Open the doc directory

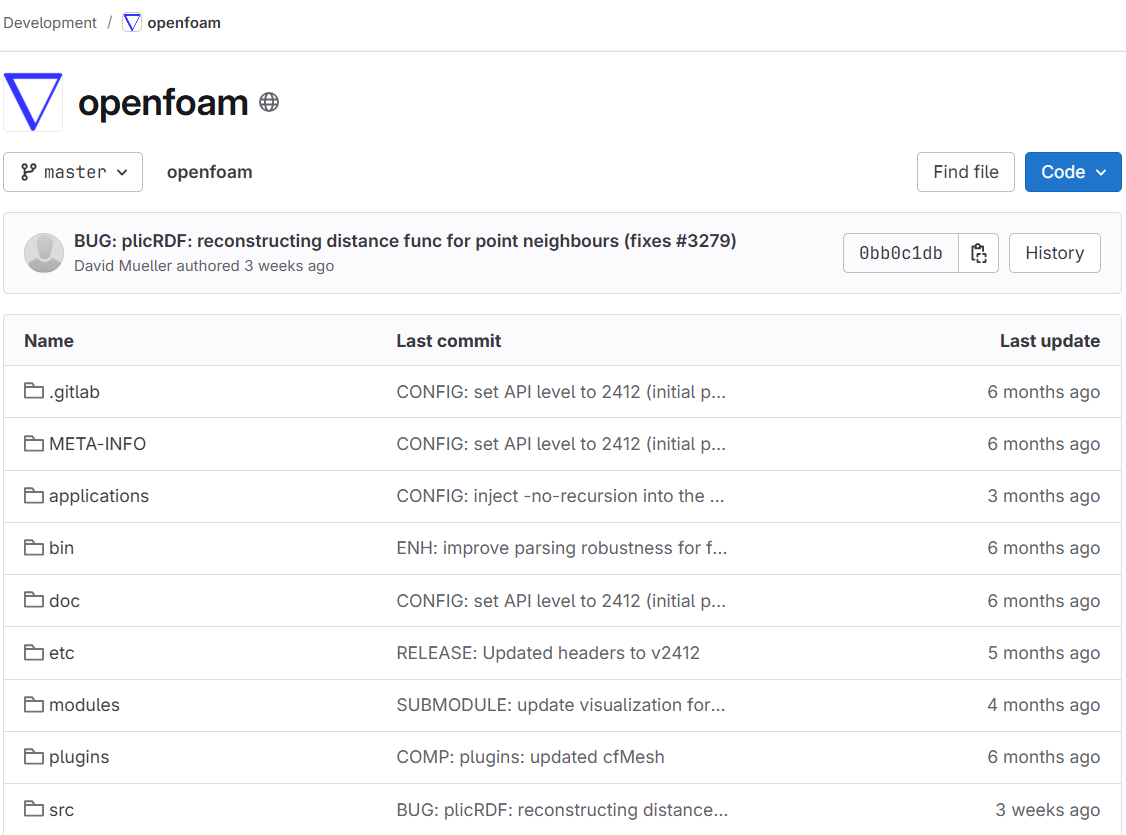pyautogui.click(x=64, y=600)
